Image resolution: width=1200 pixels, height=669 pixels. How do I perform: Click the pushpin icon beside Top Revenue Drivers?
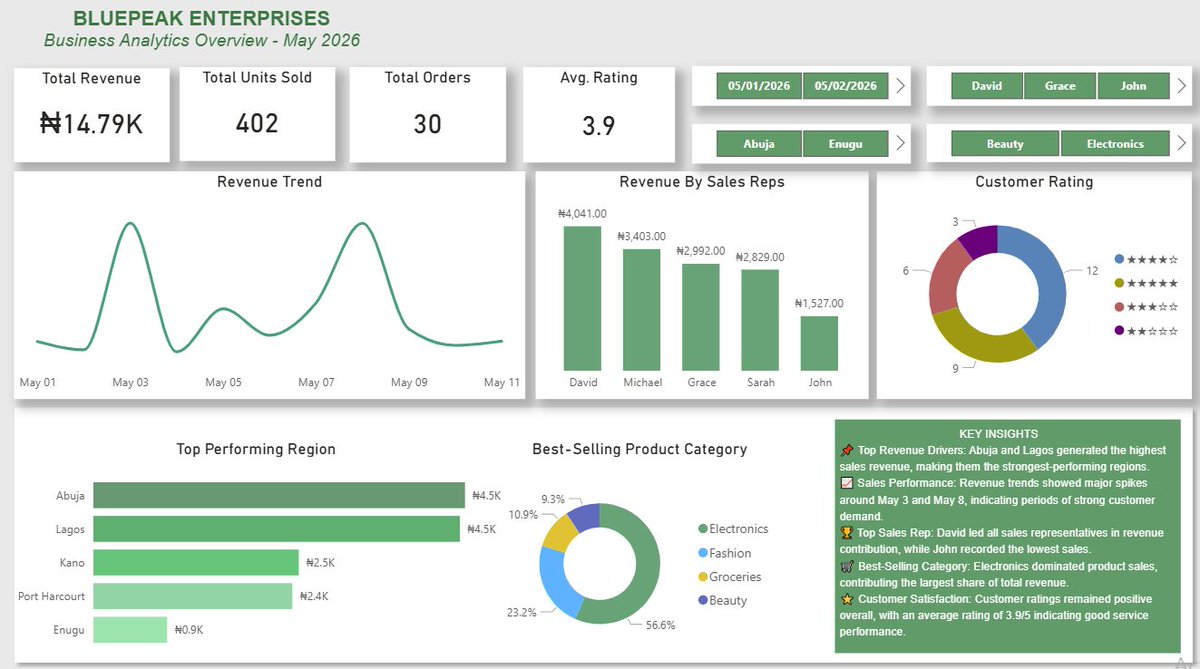click(x=847, y=451)
